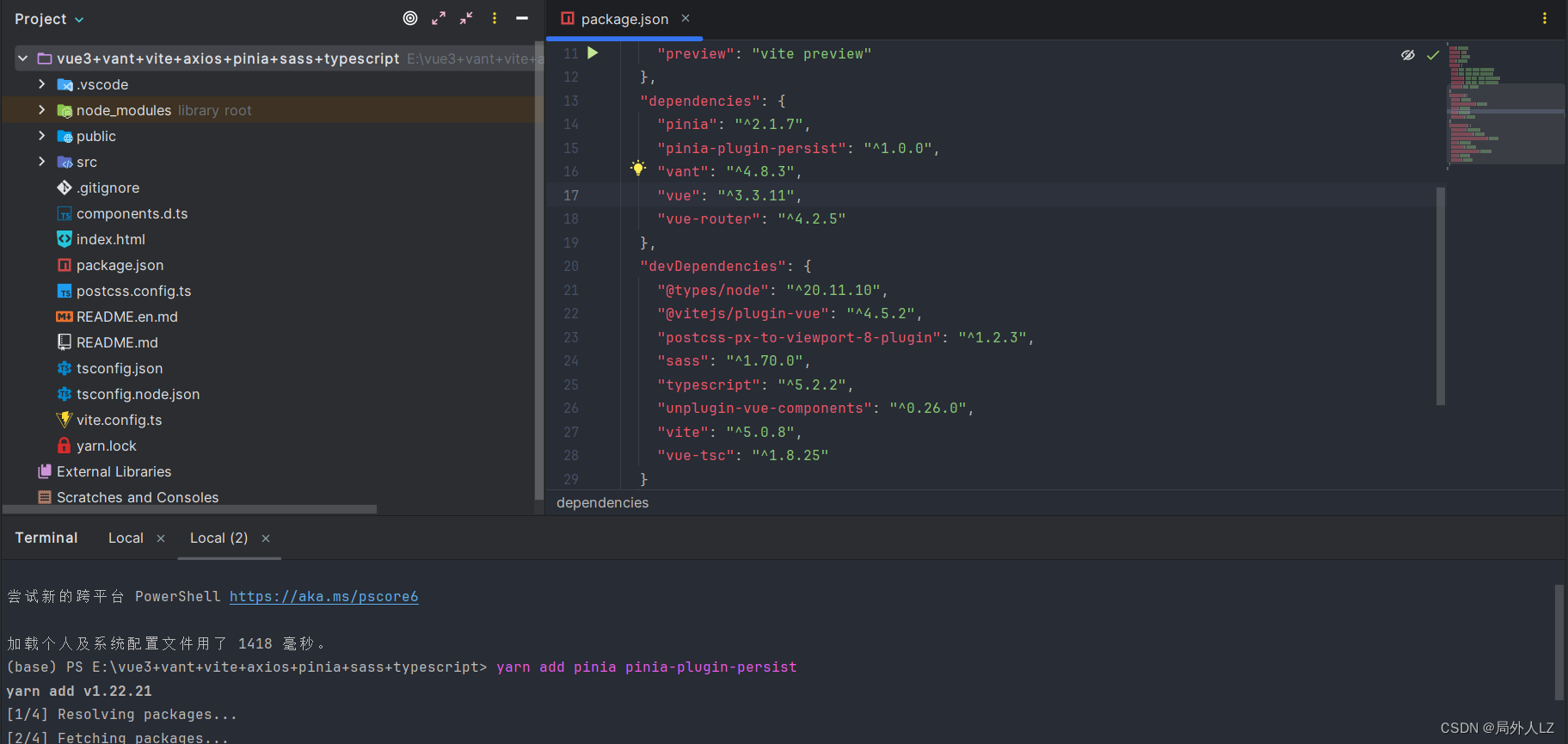This screenshot has width=1568, height=744.
Task: Select External Libraries node
Action: point(114,471)
